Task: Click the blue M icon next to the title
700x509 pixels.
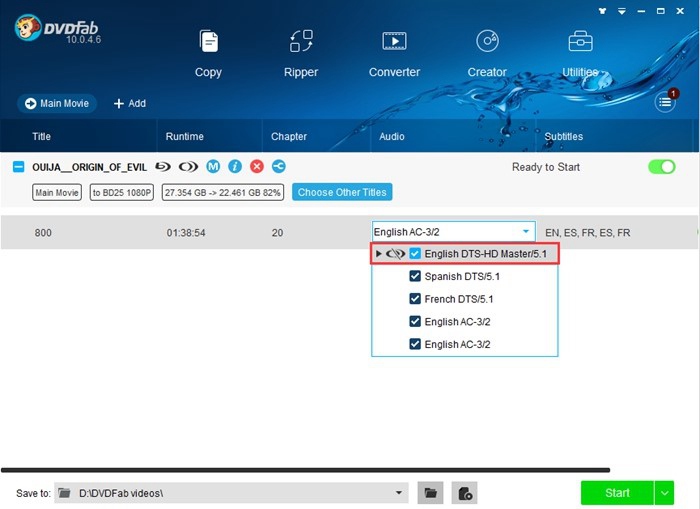Action: click(x=213, y=167)
